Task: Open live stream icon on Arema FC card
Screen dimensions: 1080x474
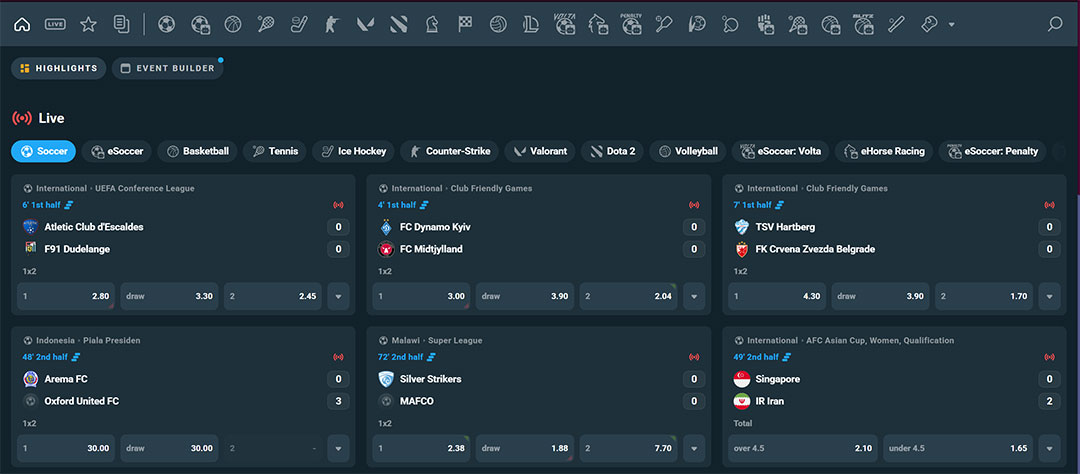Action: 338,357
